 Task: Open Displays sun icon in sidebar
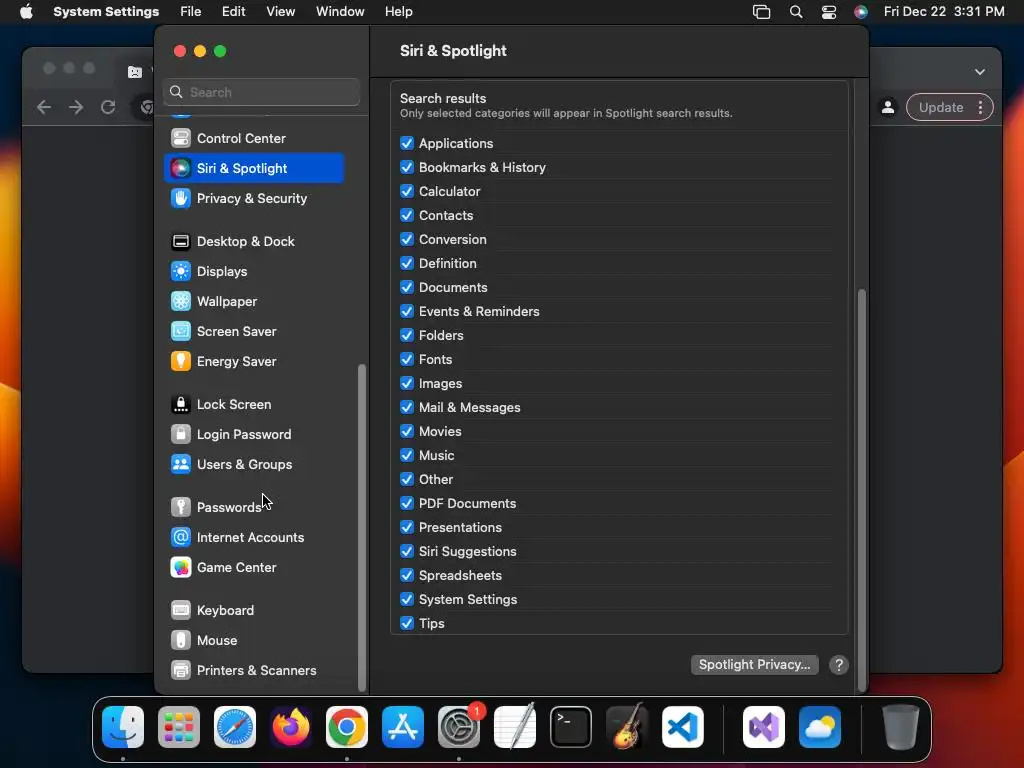(181, 272)
